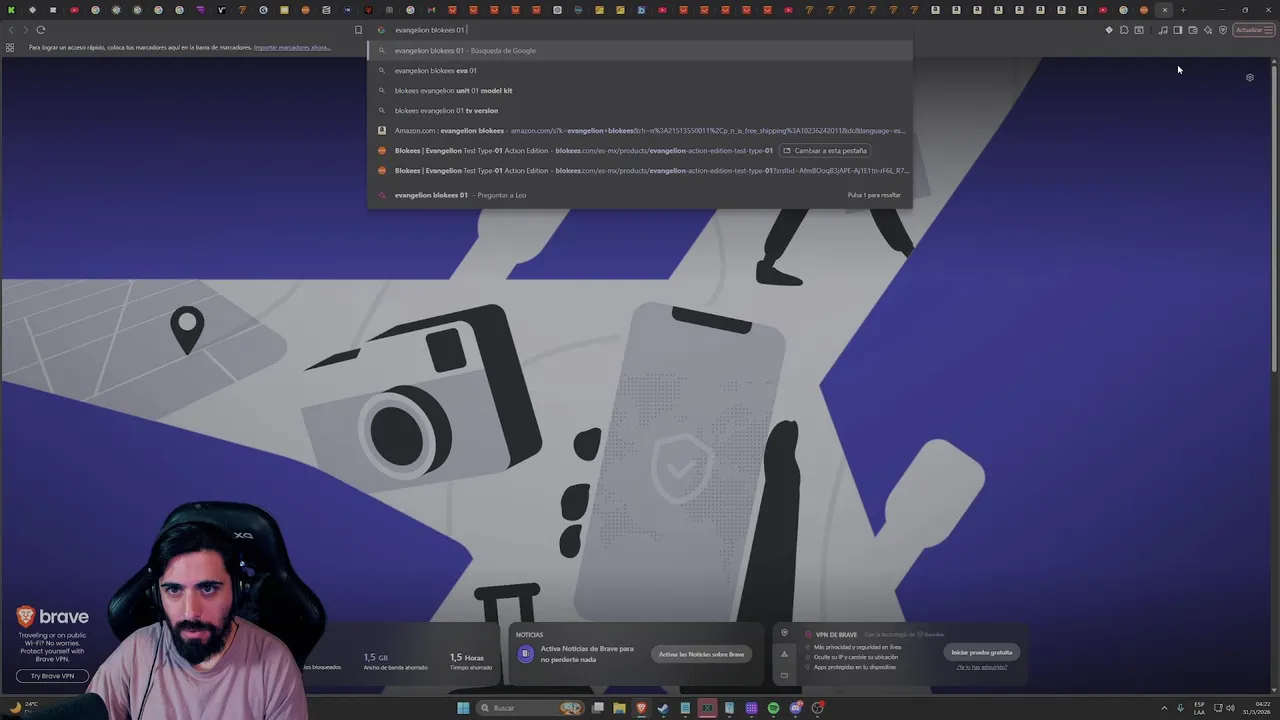Open Windows Start menu
This screenshot has width=1280, height=720.
click(463, 708)
